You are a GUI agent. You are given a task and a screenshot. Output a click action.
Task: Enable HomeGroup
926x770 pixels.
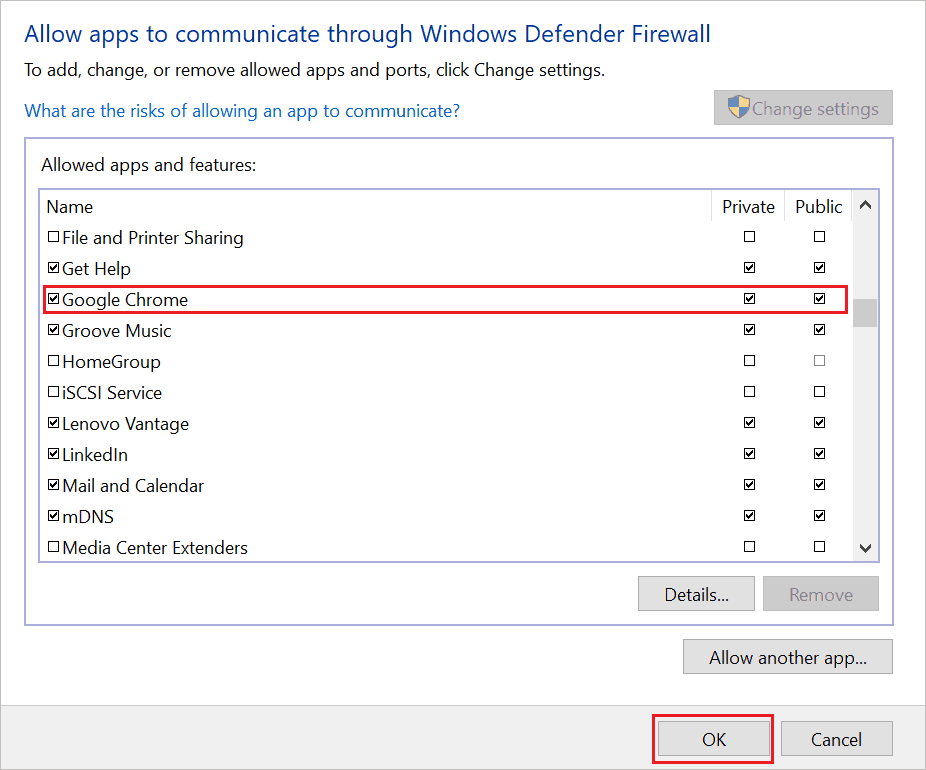[x=54, y=361]
